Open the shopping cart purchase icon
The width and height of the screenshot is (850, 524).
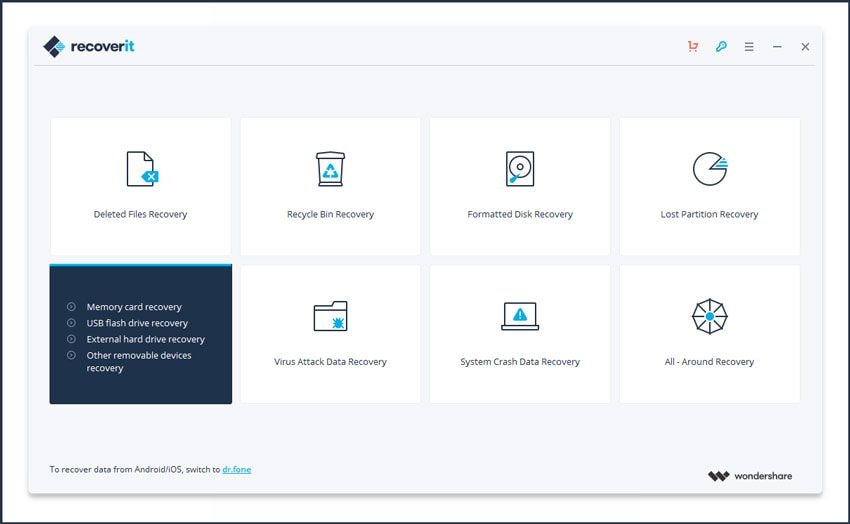693,47
